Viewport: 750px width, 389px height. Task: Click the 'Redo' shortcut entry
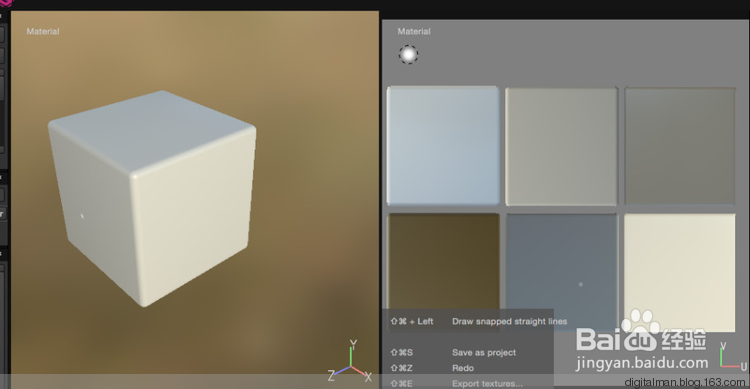tap(432, 368)
